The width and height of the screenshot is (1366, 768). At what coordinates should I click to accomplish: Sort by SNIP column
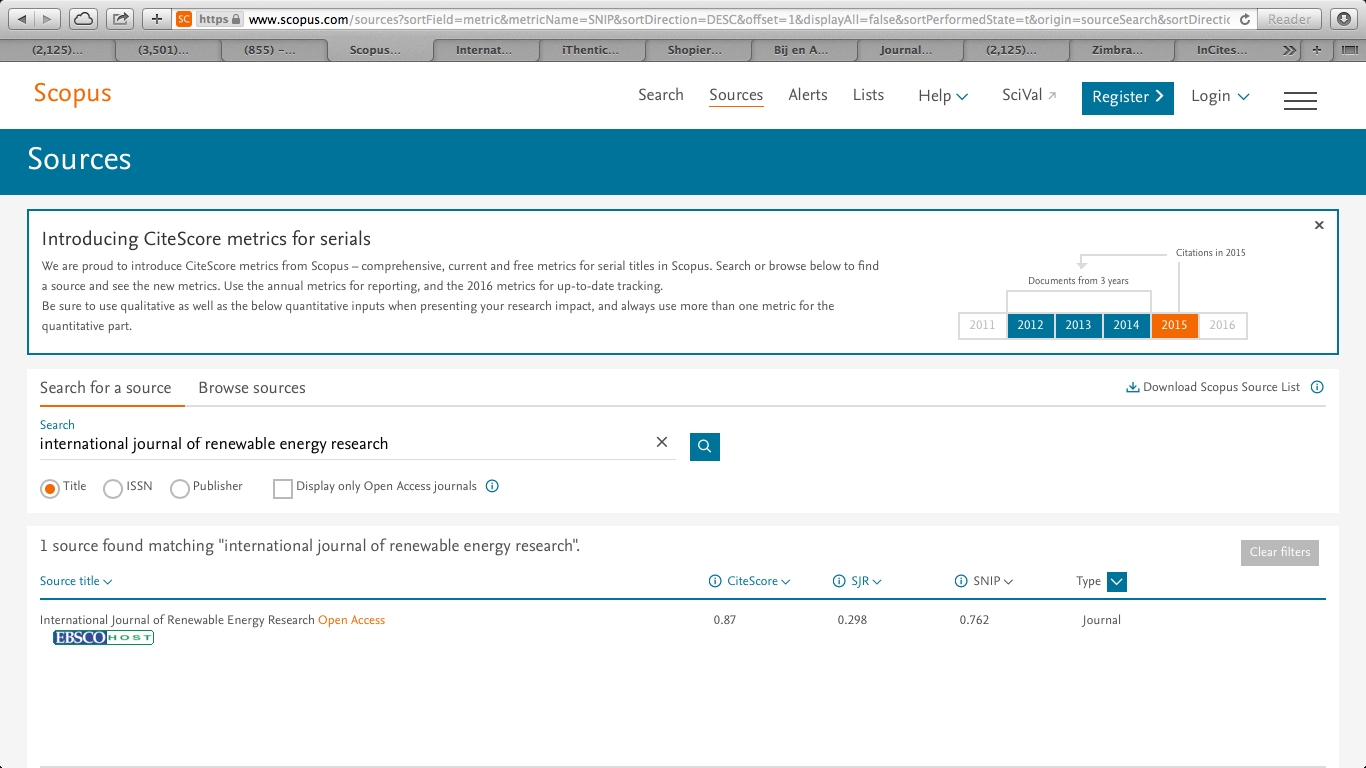point(993,581)
